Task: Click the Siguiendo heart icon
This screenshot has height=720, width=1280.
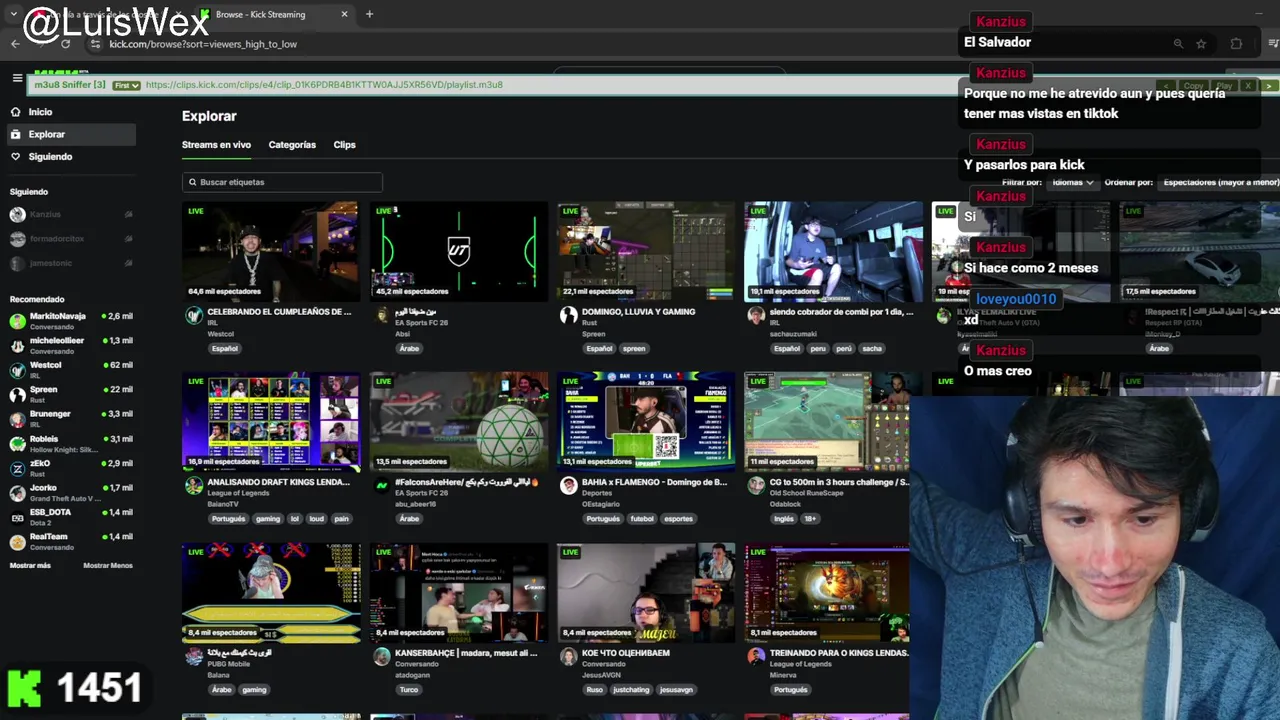Action: click(16, 157)
